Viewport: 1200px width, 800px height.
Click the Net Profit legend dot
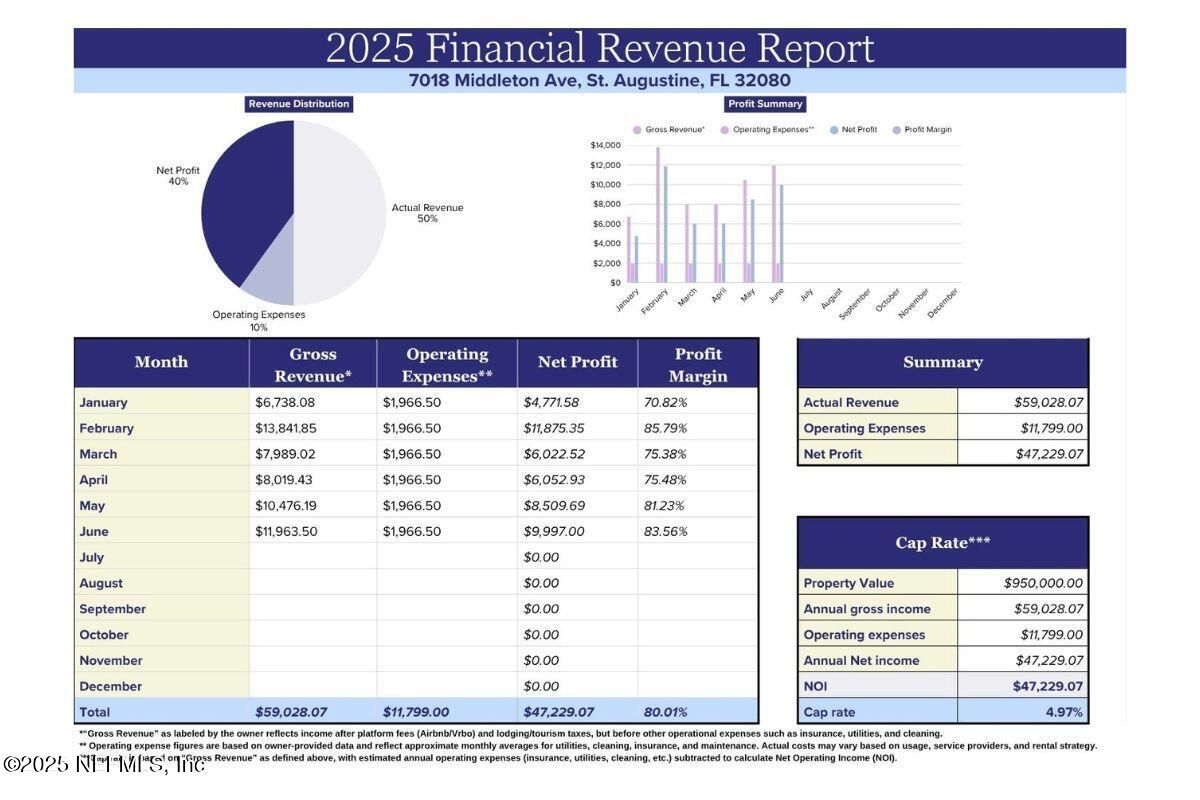(833, 130)
